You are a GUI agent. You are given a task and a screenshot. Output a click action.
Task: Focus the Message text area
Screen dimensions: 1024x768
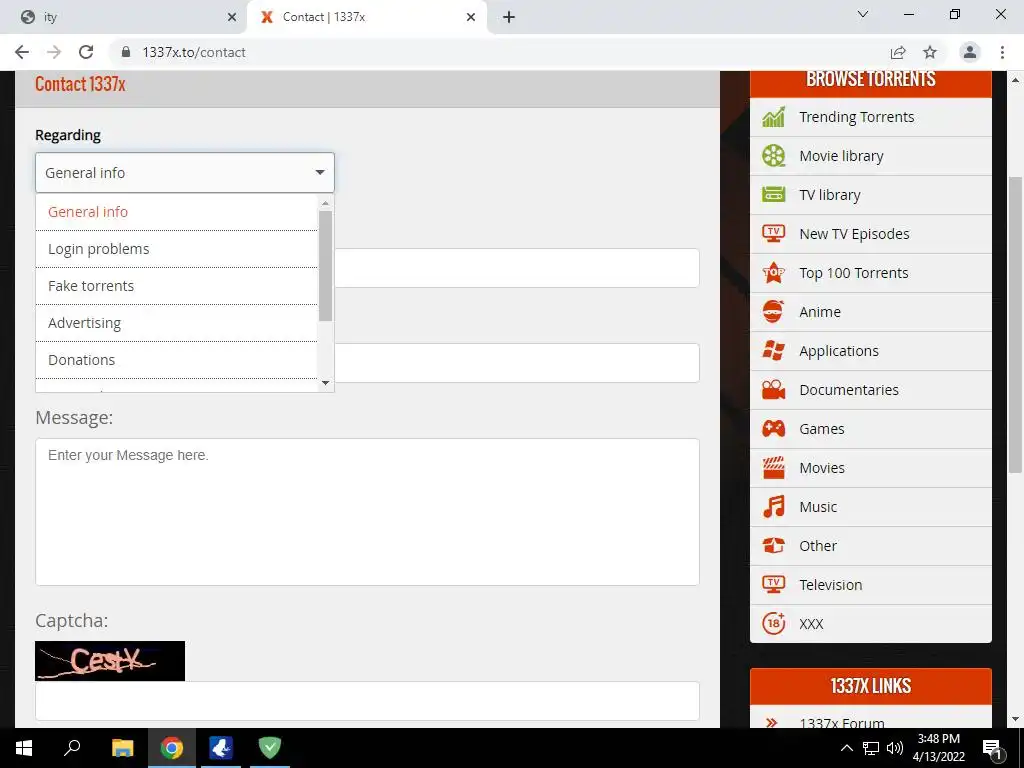tap(367, 511)
